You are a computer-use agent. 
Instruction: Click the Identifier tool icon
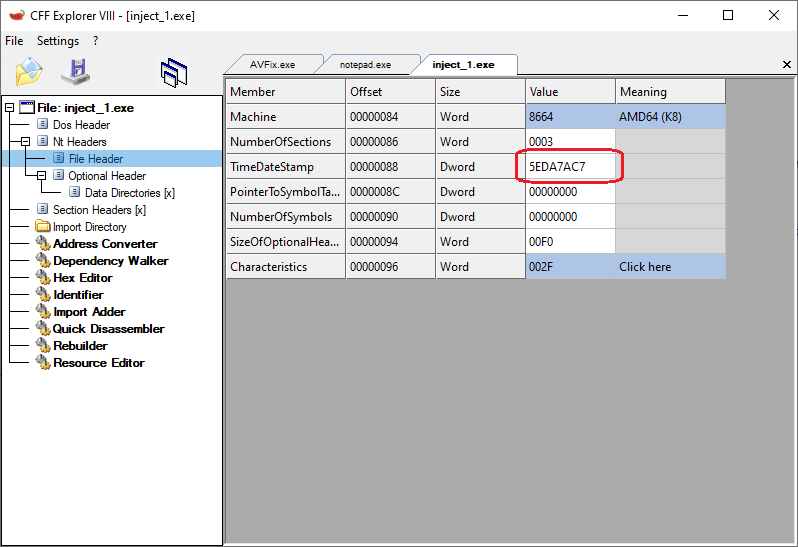43,295
